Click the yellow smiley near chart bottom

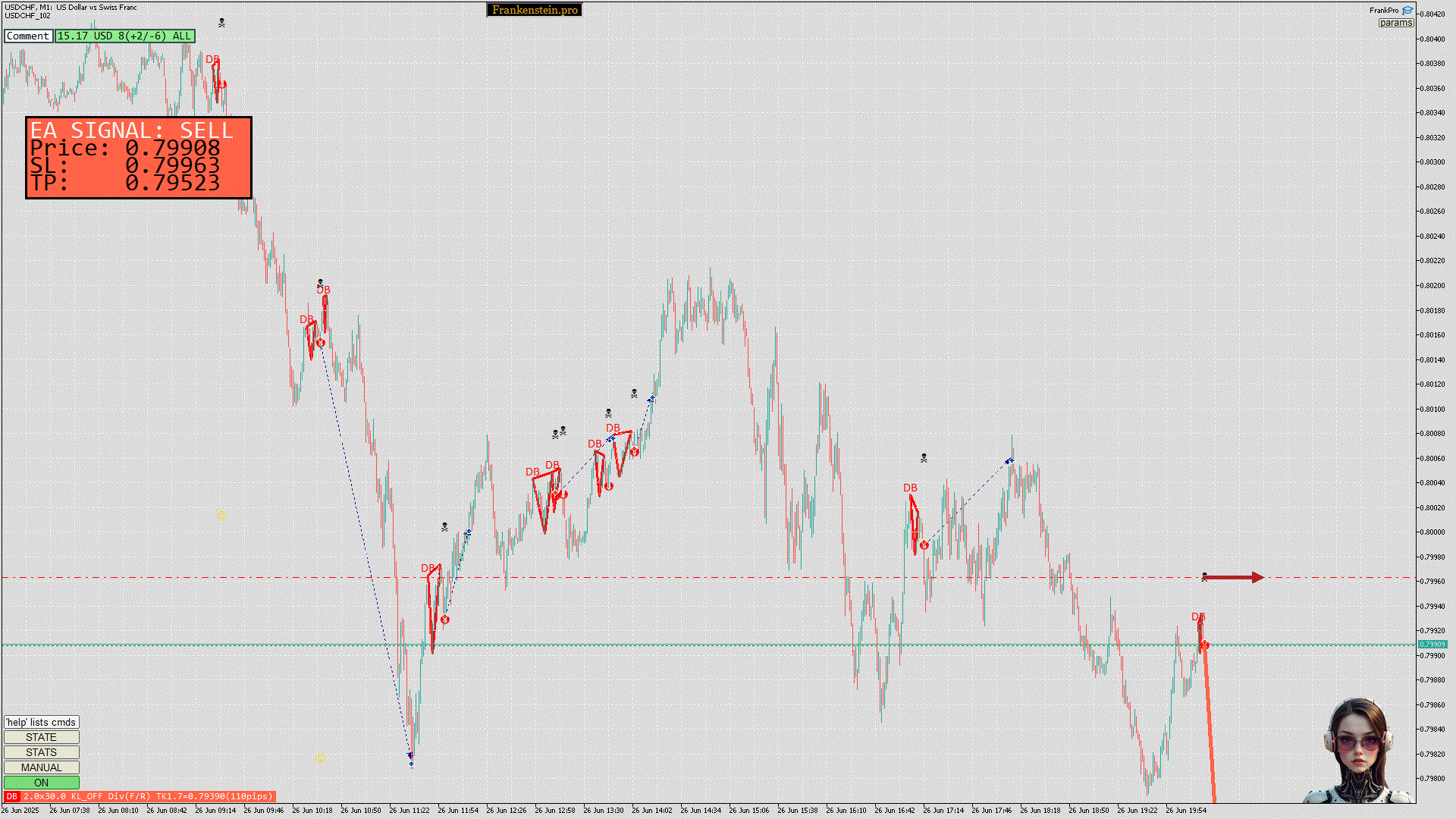click(321, 758)
